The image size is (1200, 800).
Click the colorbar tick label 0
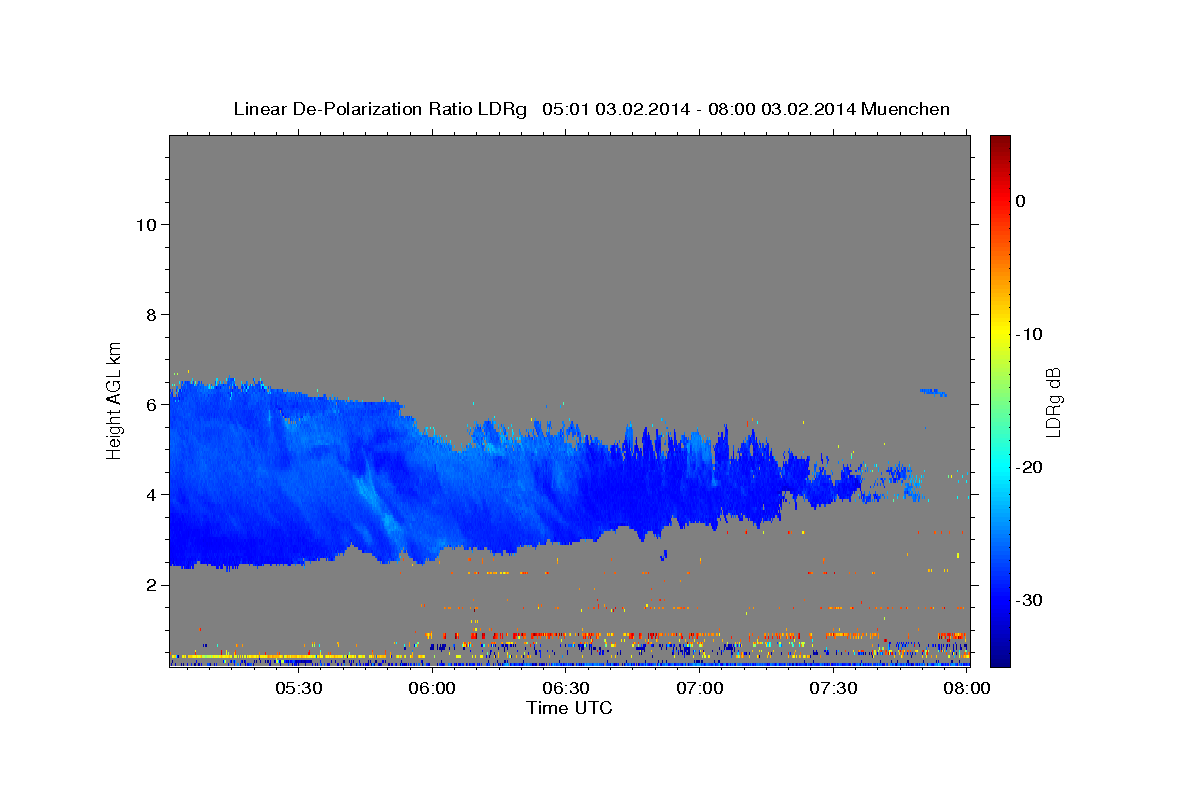[1021, 201]
